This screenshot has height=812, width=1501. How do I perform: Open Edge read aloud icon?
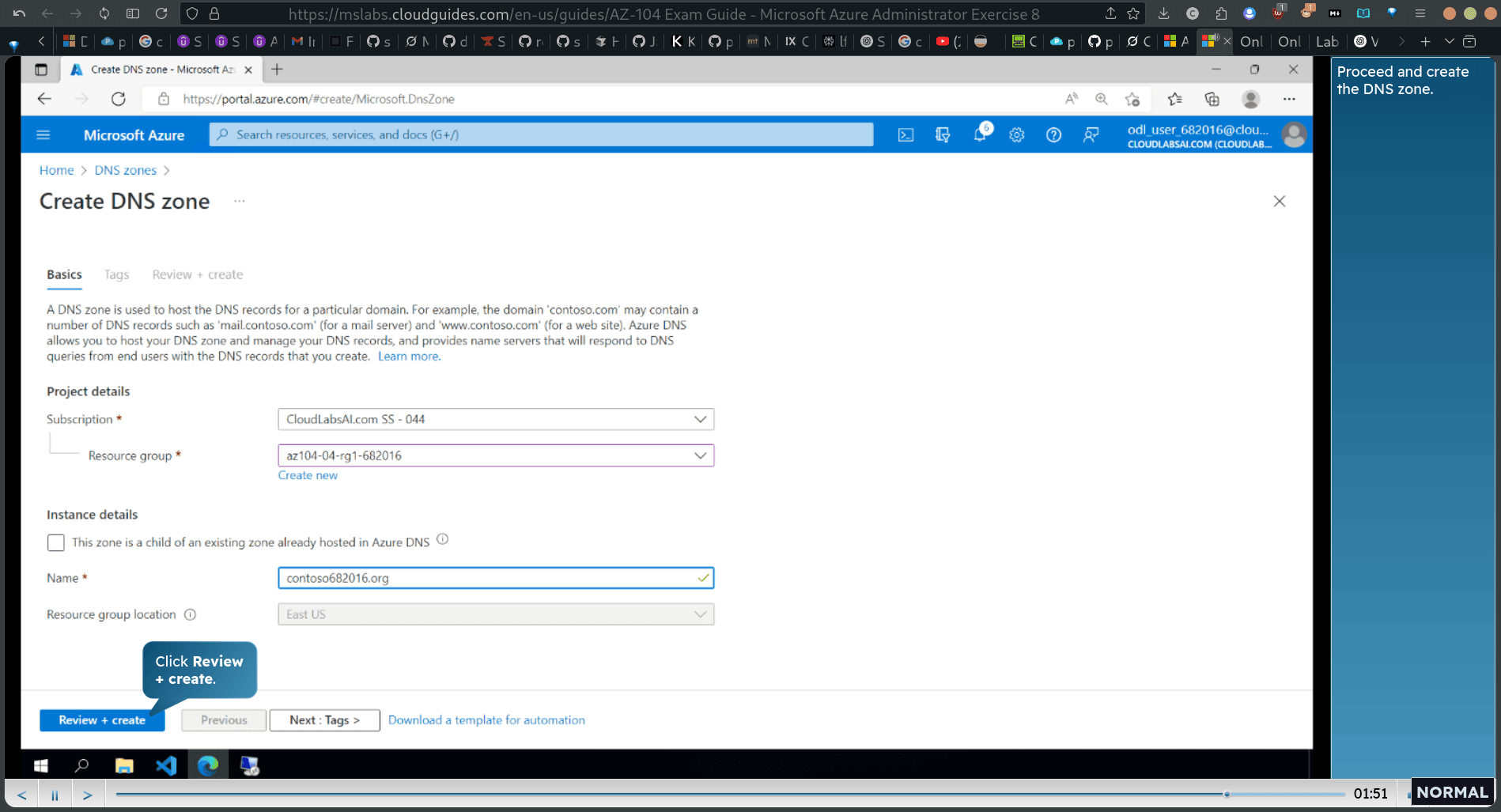point(1072,99)
